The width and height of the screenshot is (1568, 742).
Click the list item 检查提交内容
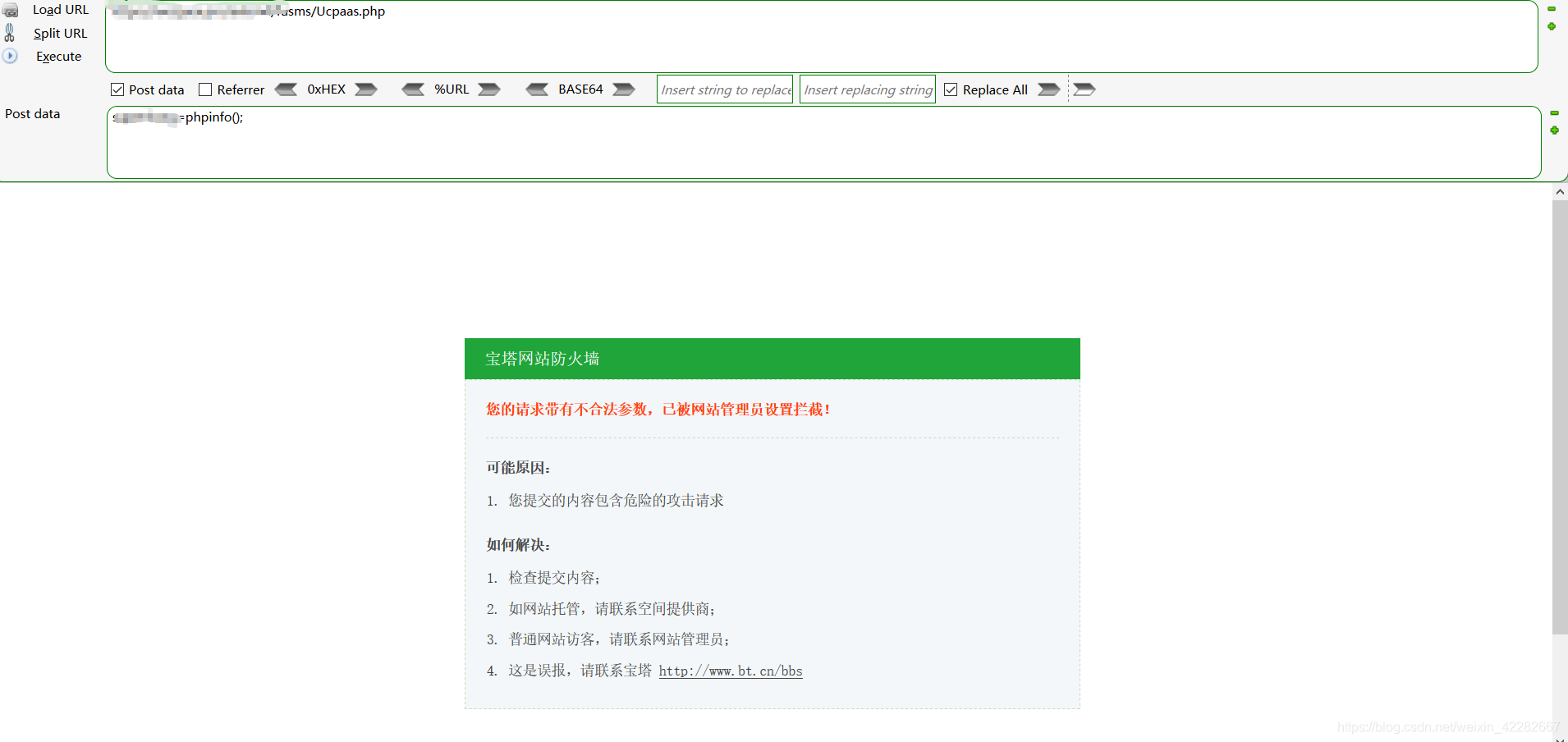coord(554,578)
